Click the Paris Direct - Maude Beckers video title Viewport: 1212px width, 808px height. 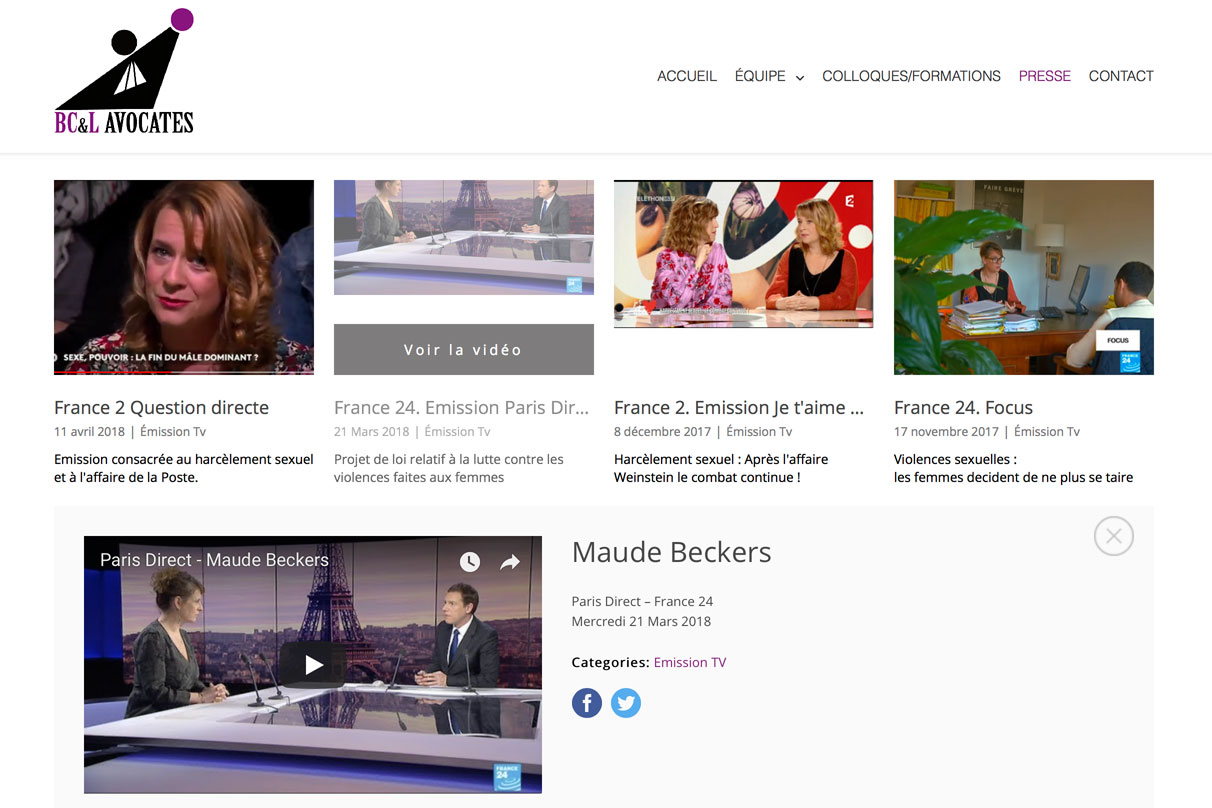pos(214,560)
